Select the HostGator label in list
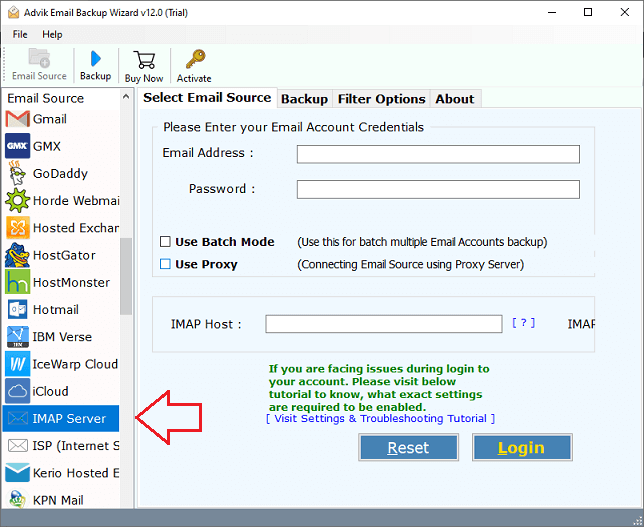Screen dimensions: 644x527 [x=64, y=255]
